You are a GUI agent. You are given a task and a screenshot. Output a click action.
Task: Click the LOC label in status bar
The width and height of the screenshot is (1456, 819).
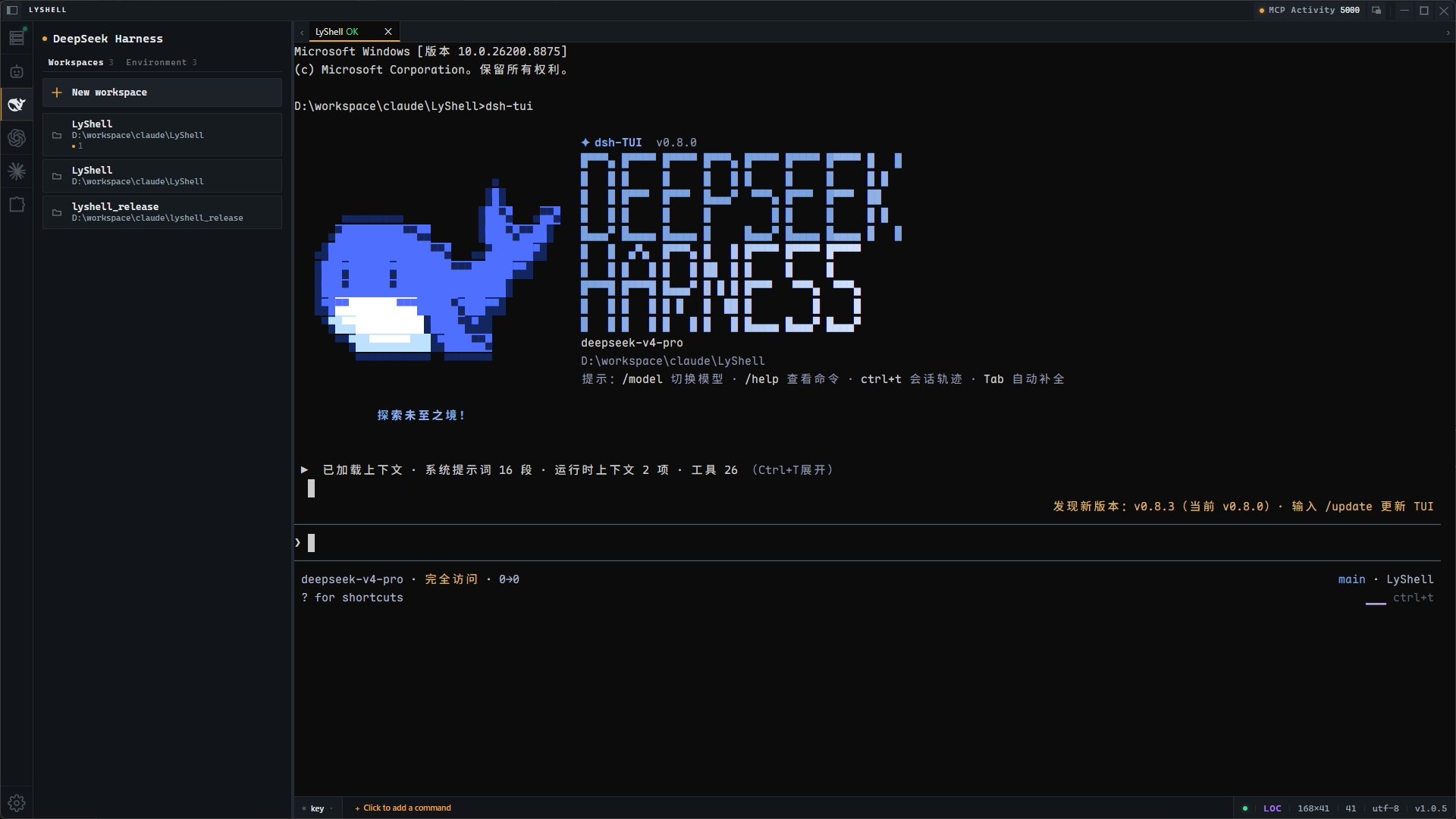1272,808
